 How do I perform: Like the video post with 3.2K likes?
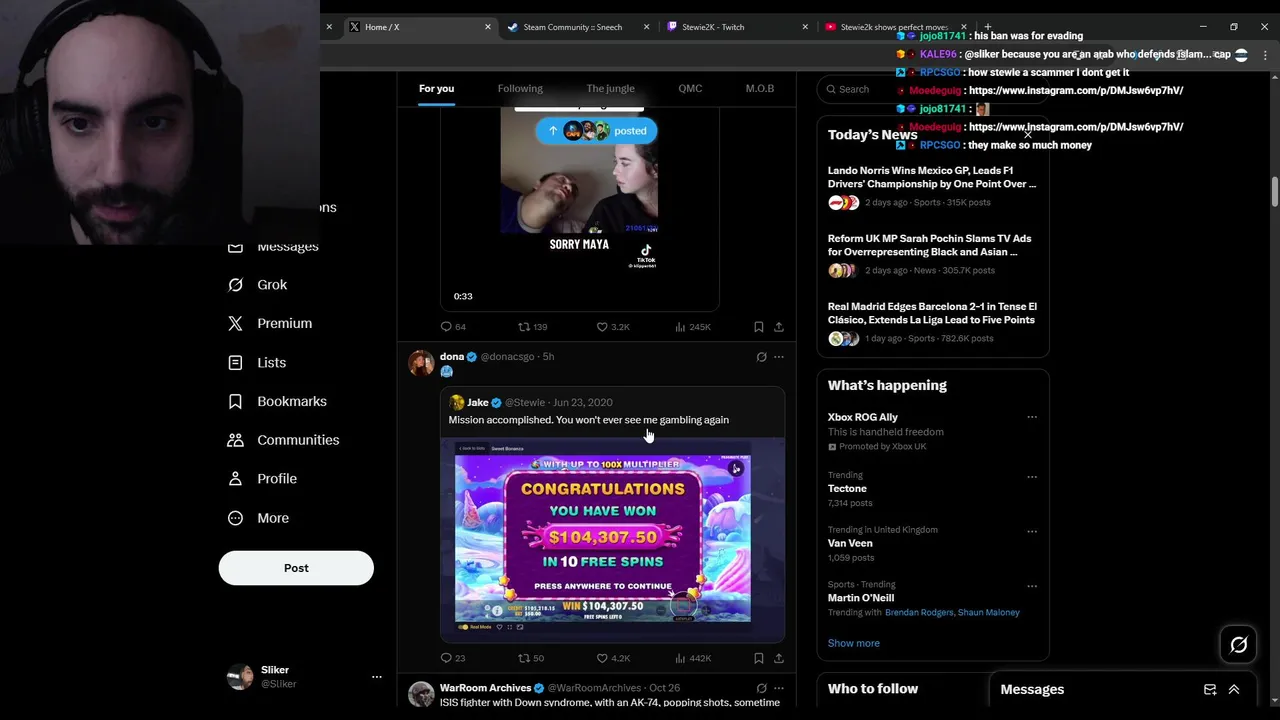613,327
